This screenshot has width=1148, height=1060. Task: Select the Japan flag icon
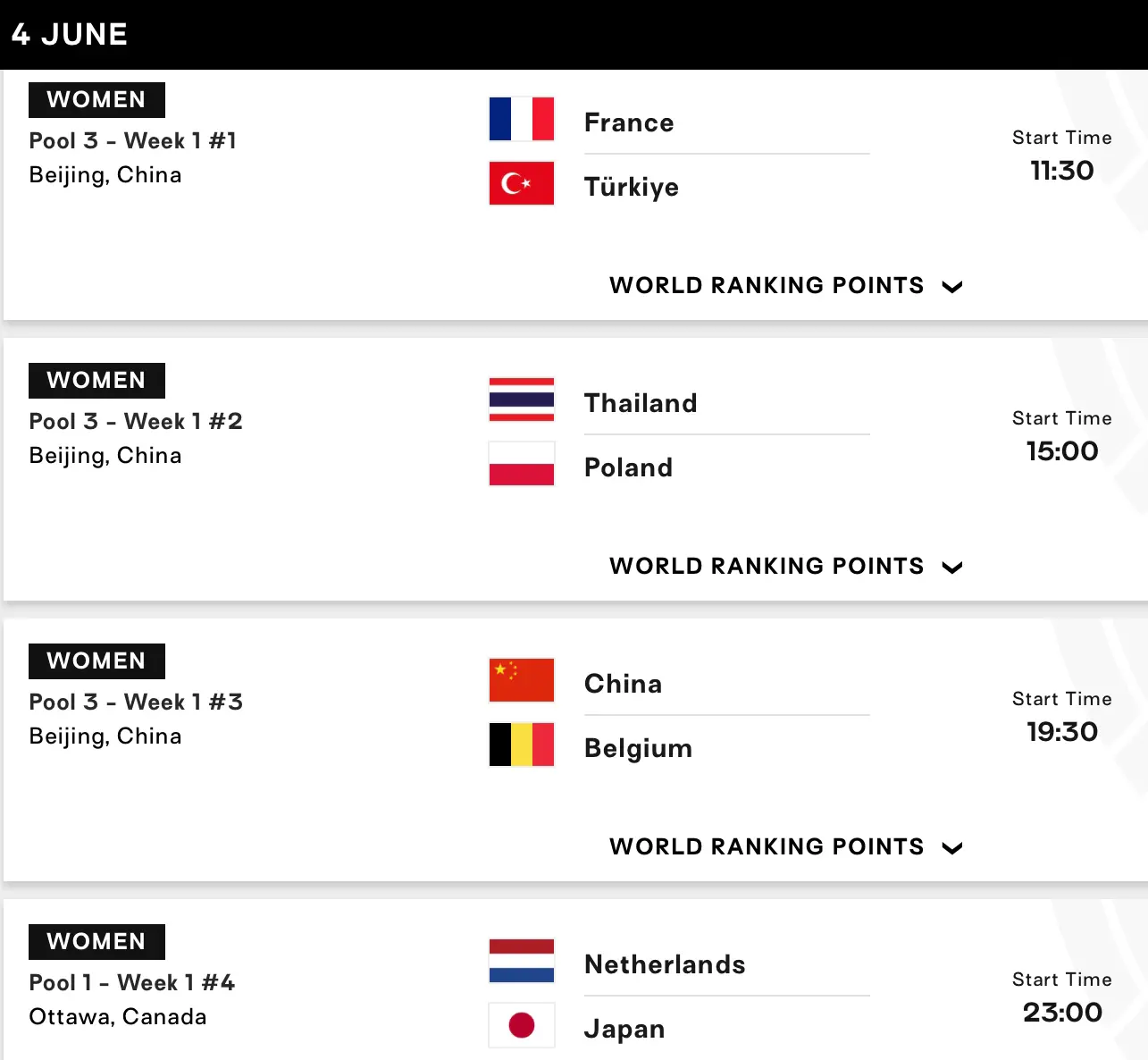click(522, 1025)
